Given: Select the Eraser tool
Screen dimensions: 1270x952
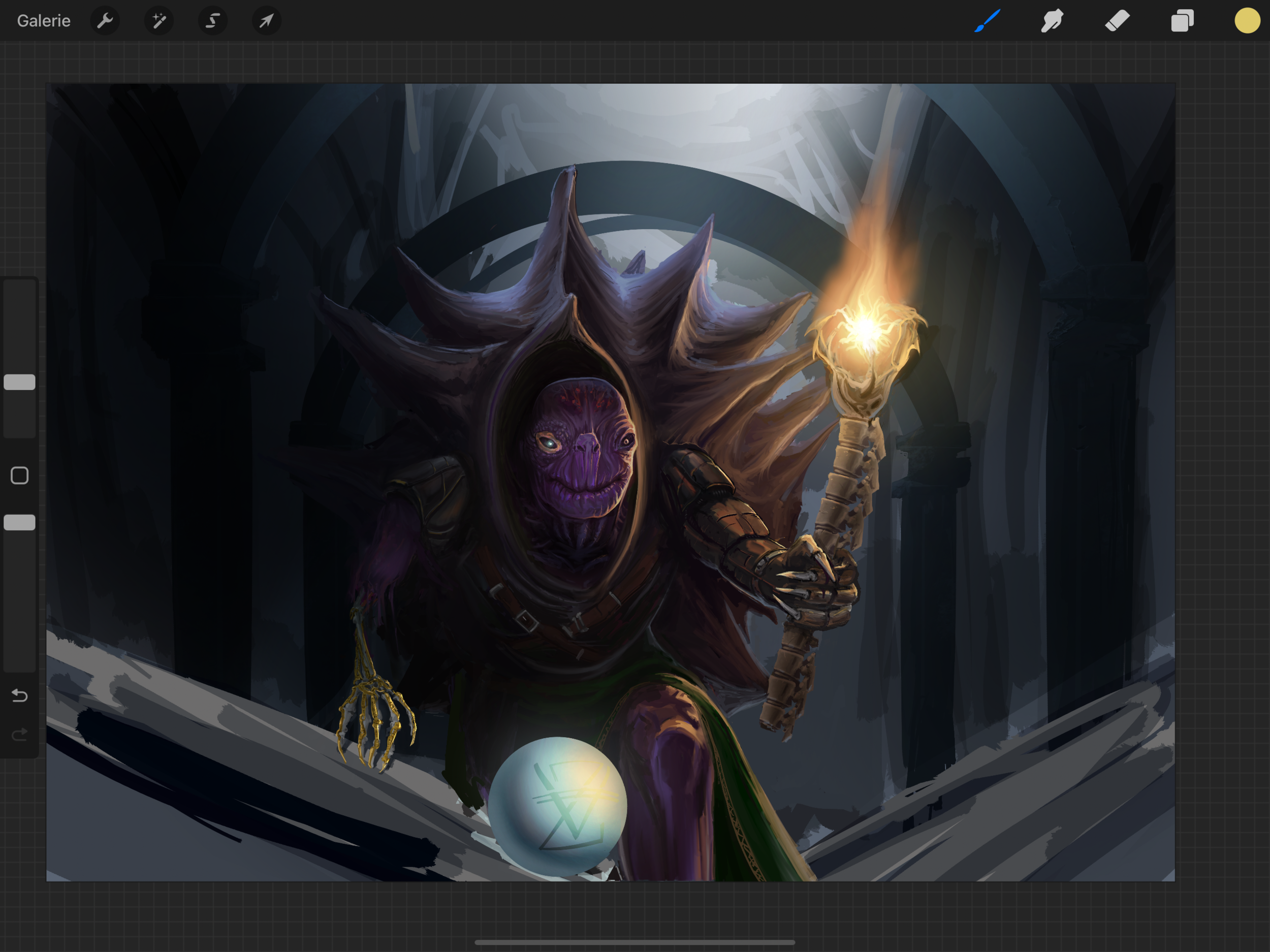Looking at the screenshot, I should click(1117, 21).
